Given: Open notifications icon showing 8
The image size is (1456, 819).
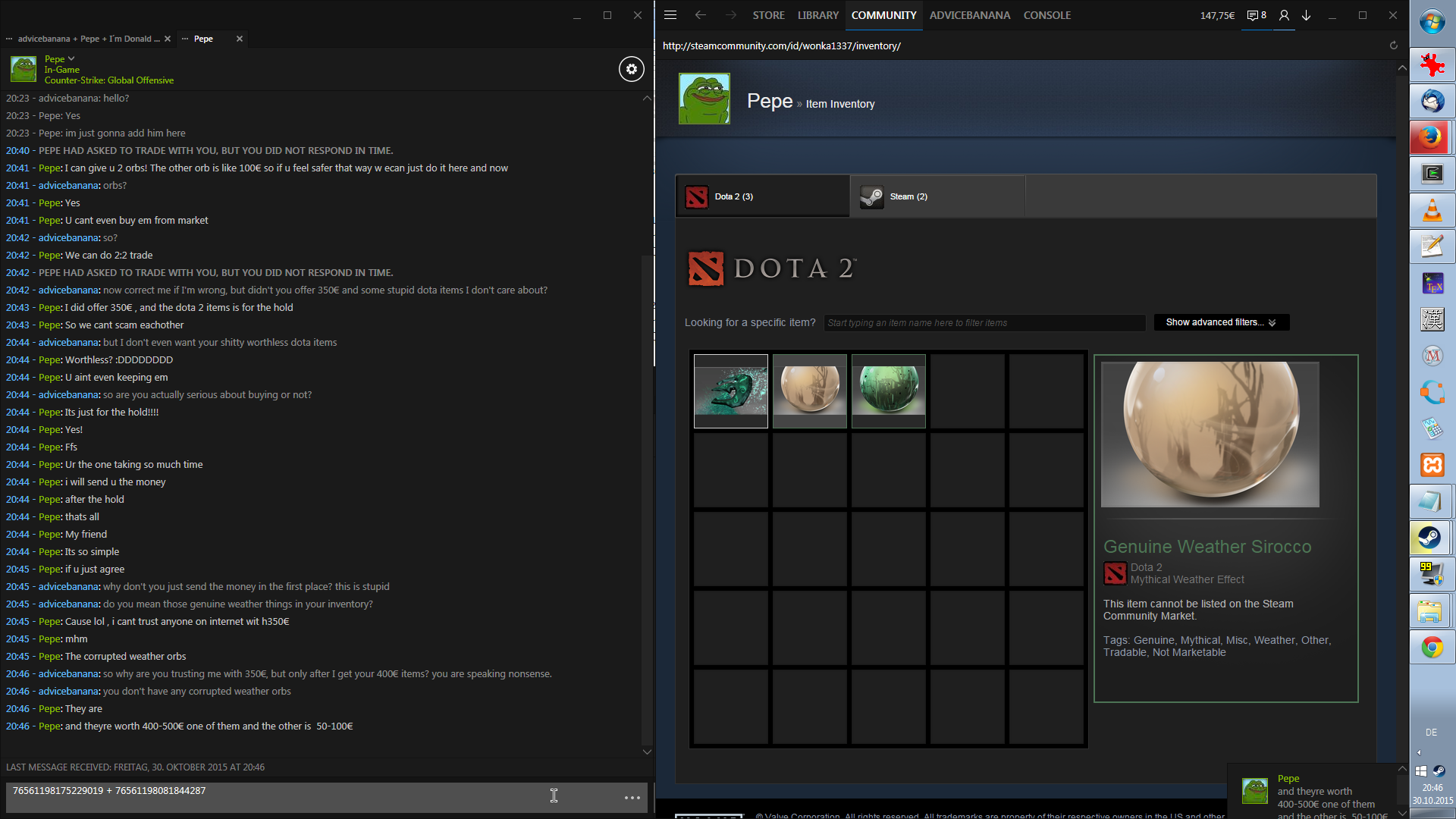Looking at the screenshot, I should (x=1257, y=15).
